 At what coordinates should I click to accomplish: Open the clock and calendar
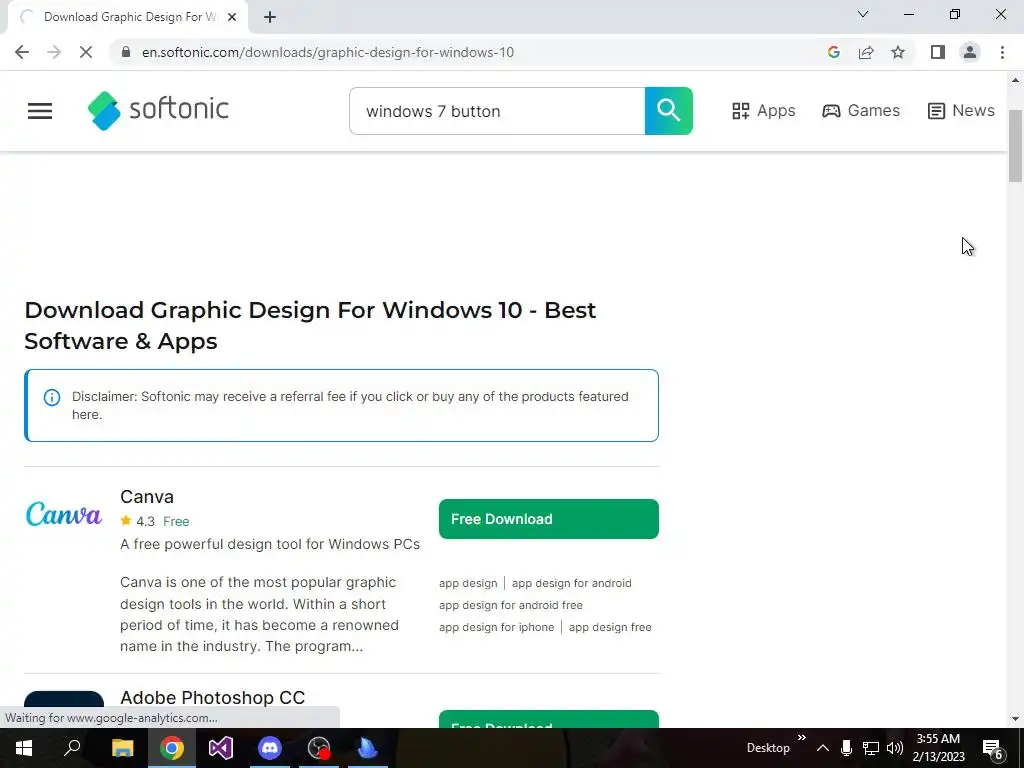pos(938,748)
